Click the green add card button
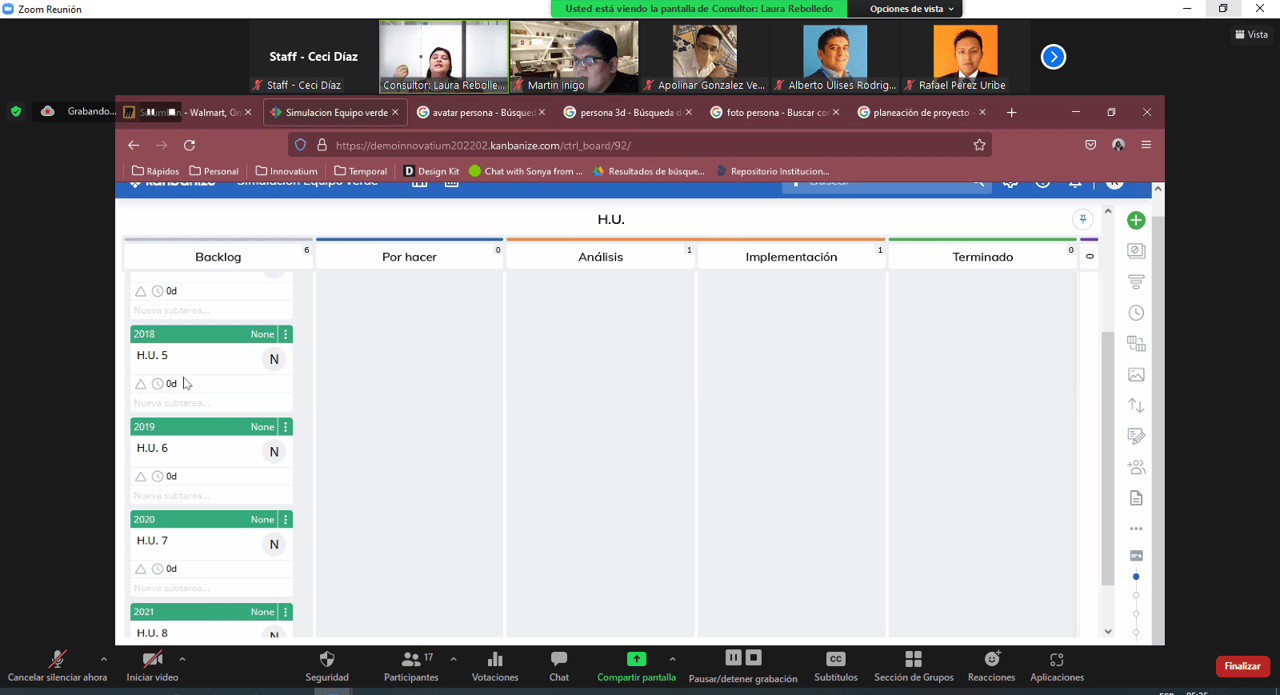This screenshot has height=695, width=1280. pyautogui.click(x=1136, y=220)
